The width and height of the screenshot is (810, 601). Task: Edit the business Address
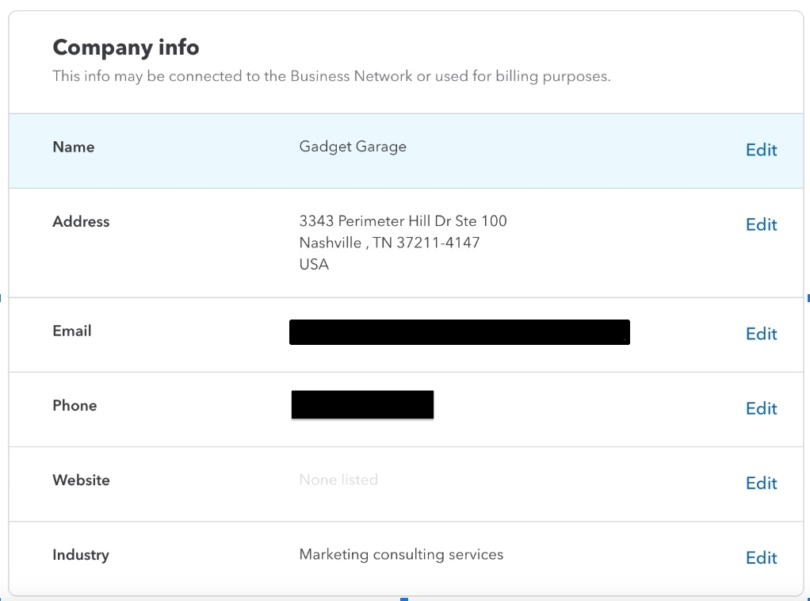pyautogui.click(x=762, y=224)
